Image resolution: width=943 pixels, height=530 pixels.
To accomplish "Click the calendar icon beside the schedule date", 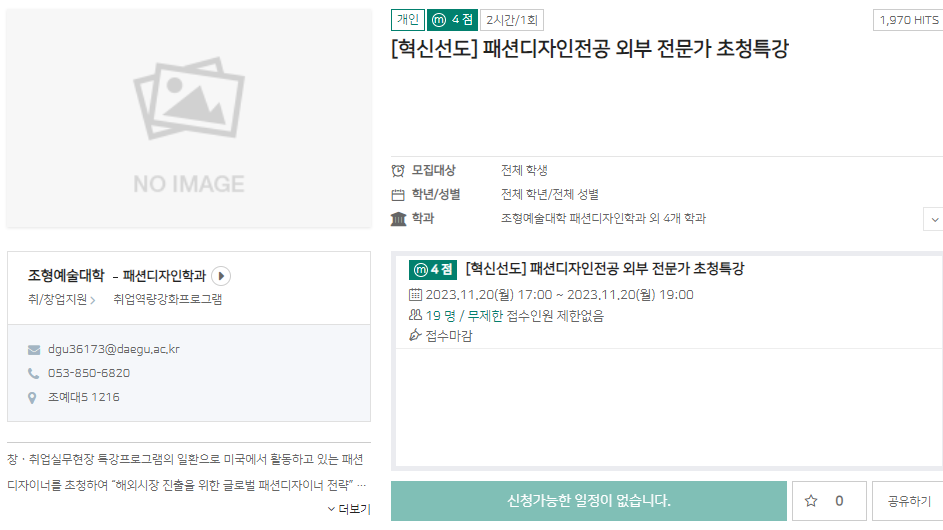I will click(x=416, y=295).
